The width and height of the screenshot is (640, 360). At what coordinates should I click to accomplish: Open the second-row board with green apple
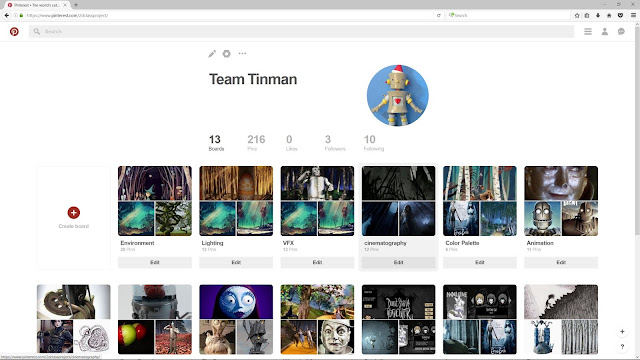coord(155,319)
